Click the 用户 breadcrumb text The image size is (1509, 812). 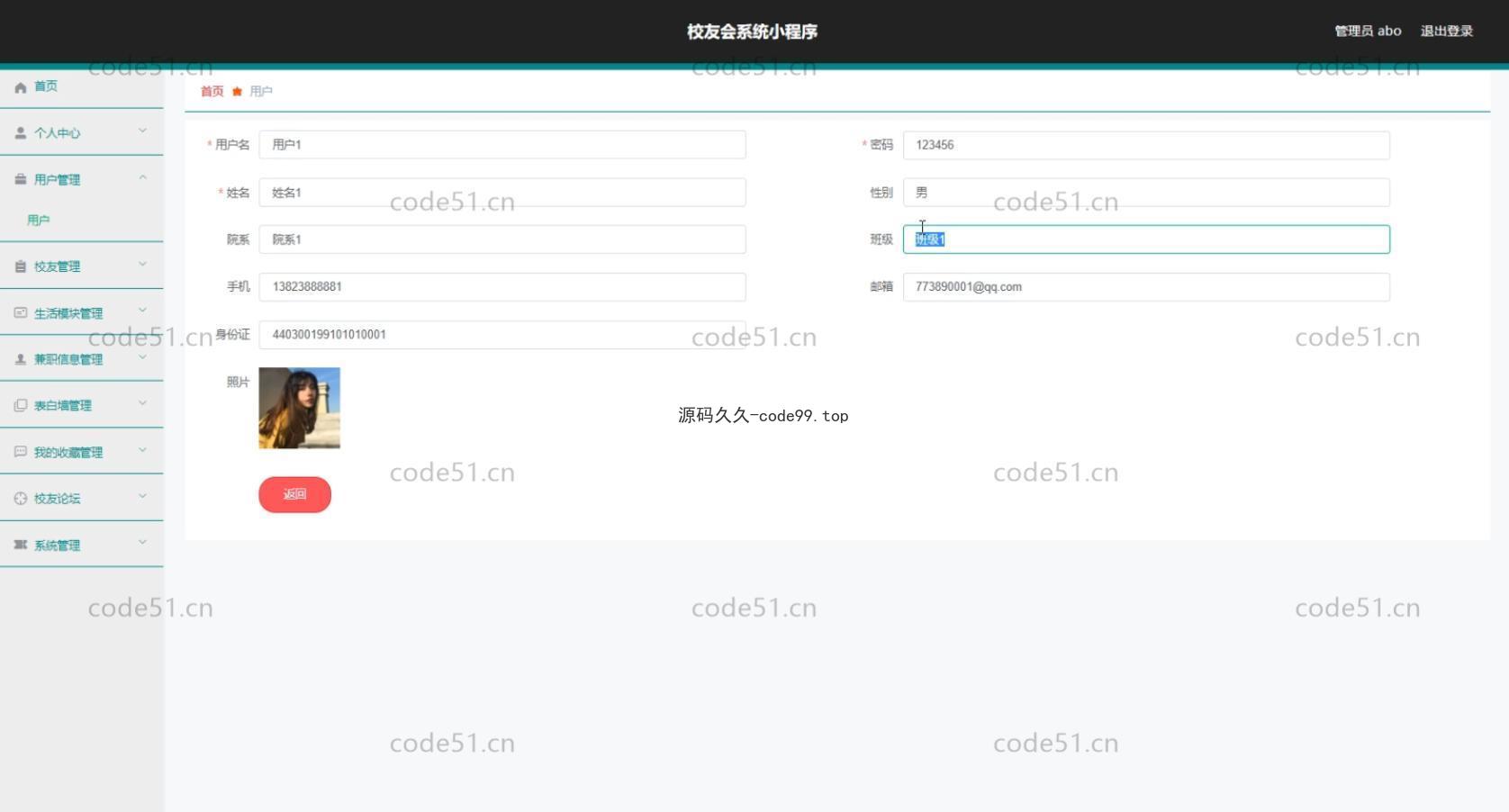point(261,91)
